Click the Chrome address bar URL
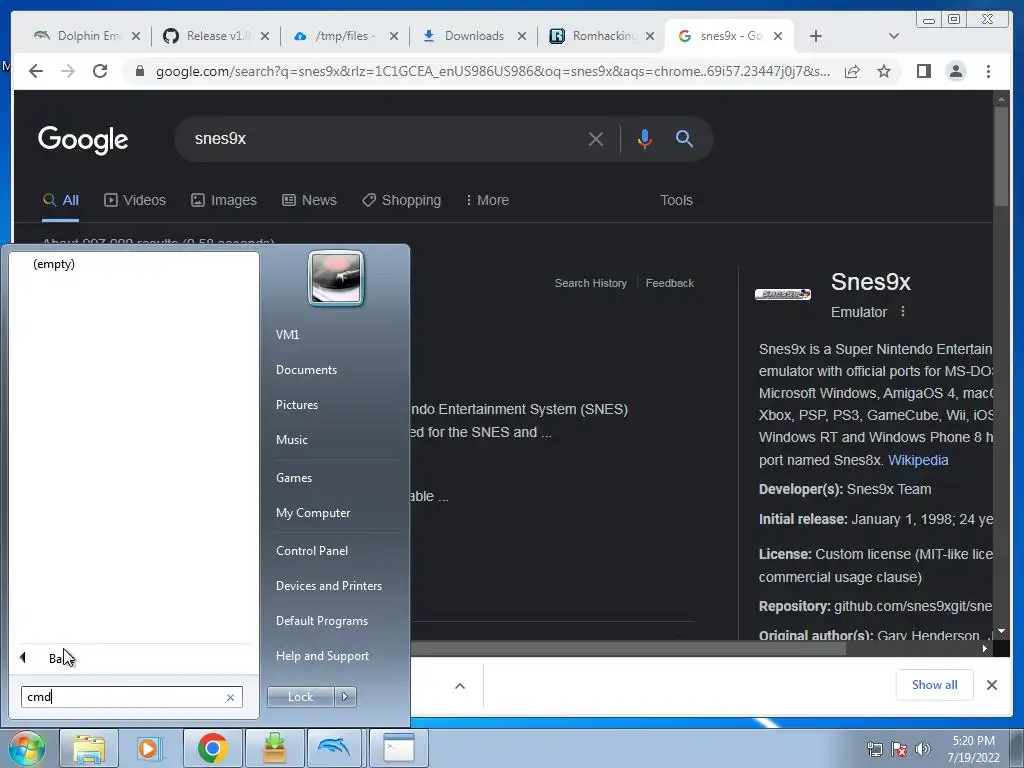1024x768 pixels. pos(492,71)
